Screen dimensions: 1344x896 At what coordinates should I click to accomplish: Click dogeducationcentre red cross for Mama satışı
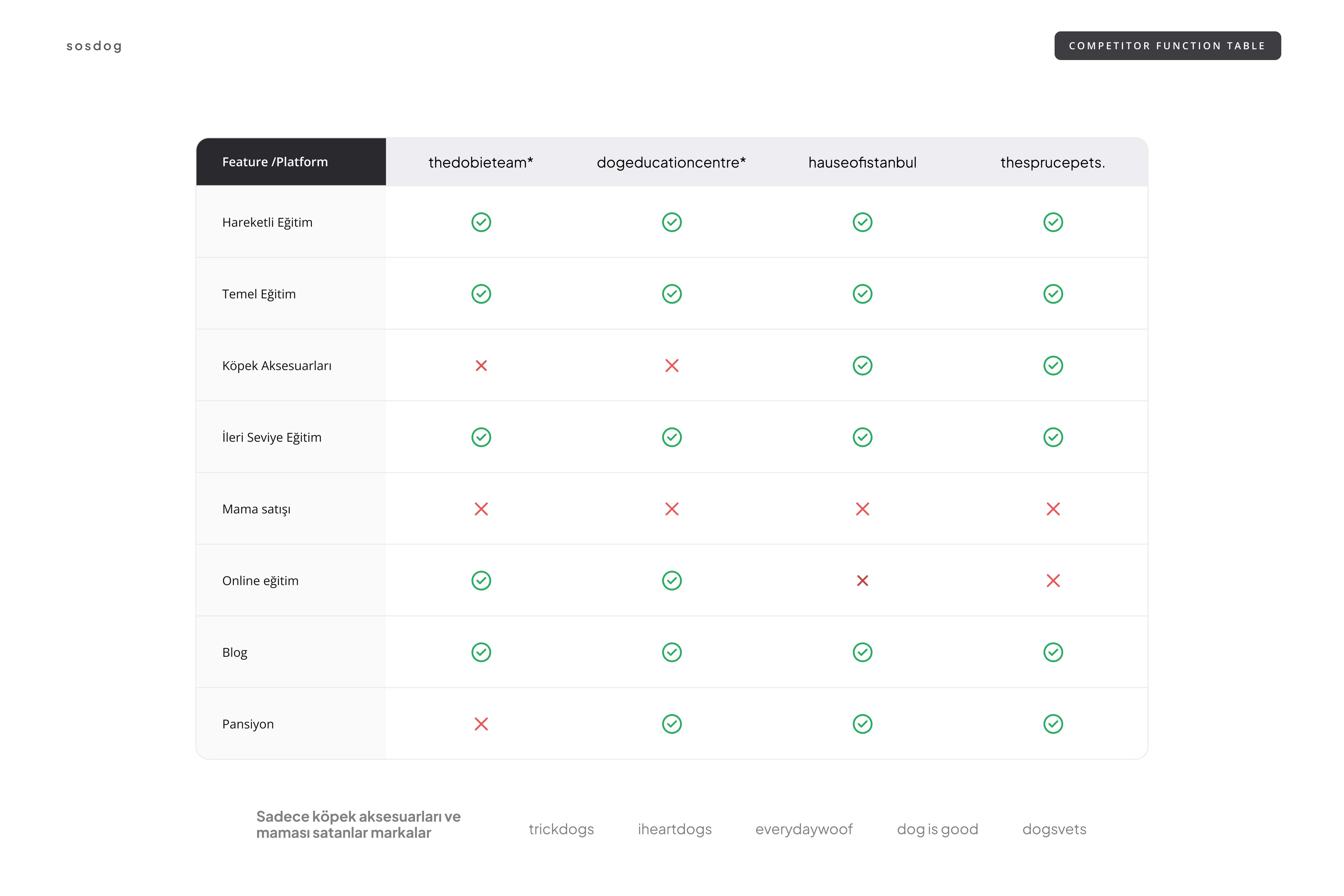click(672, 509)
